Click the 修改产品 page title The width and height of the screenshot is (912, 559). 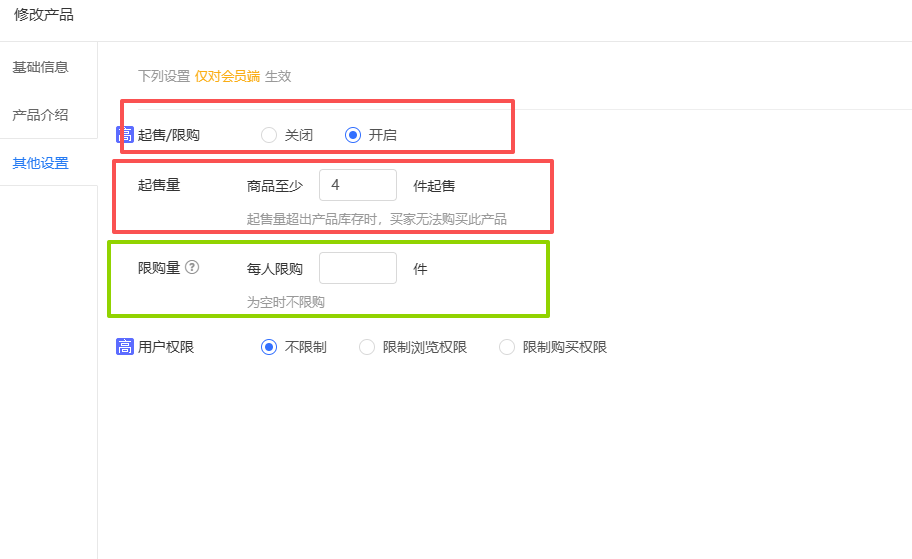click(x=44, y=15)
